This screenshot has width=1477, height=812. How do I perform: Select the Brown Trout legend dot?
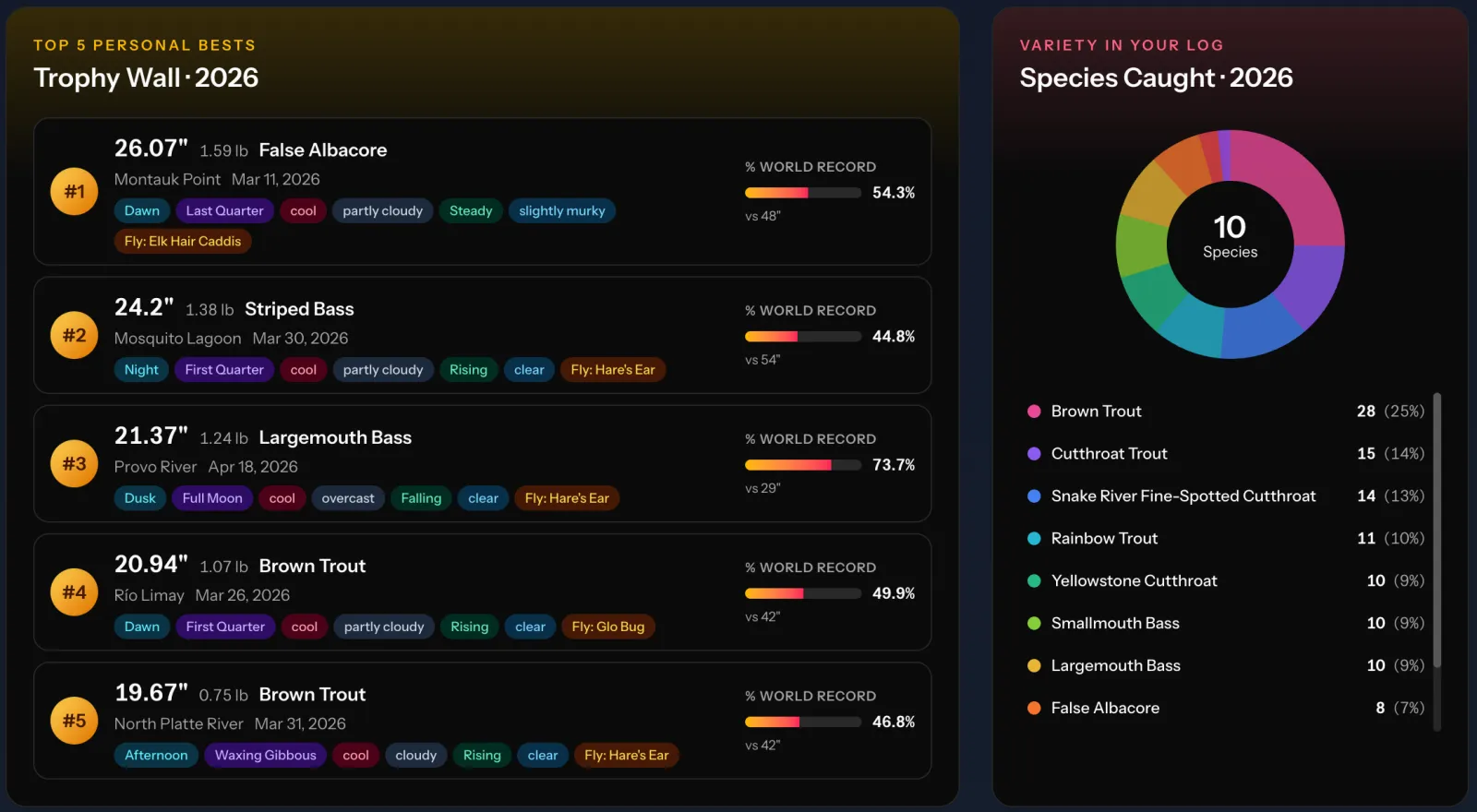point(1034,412)
